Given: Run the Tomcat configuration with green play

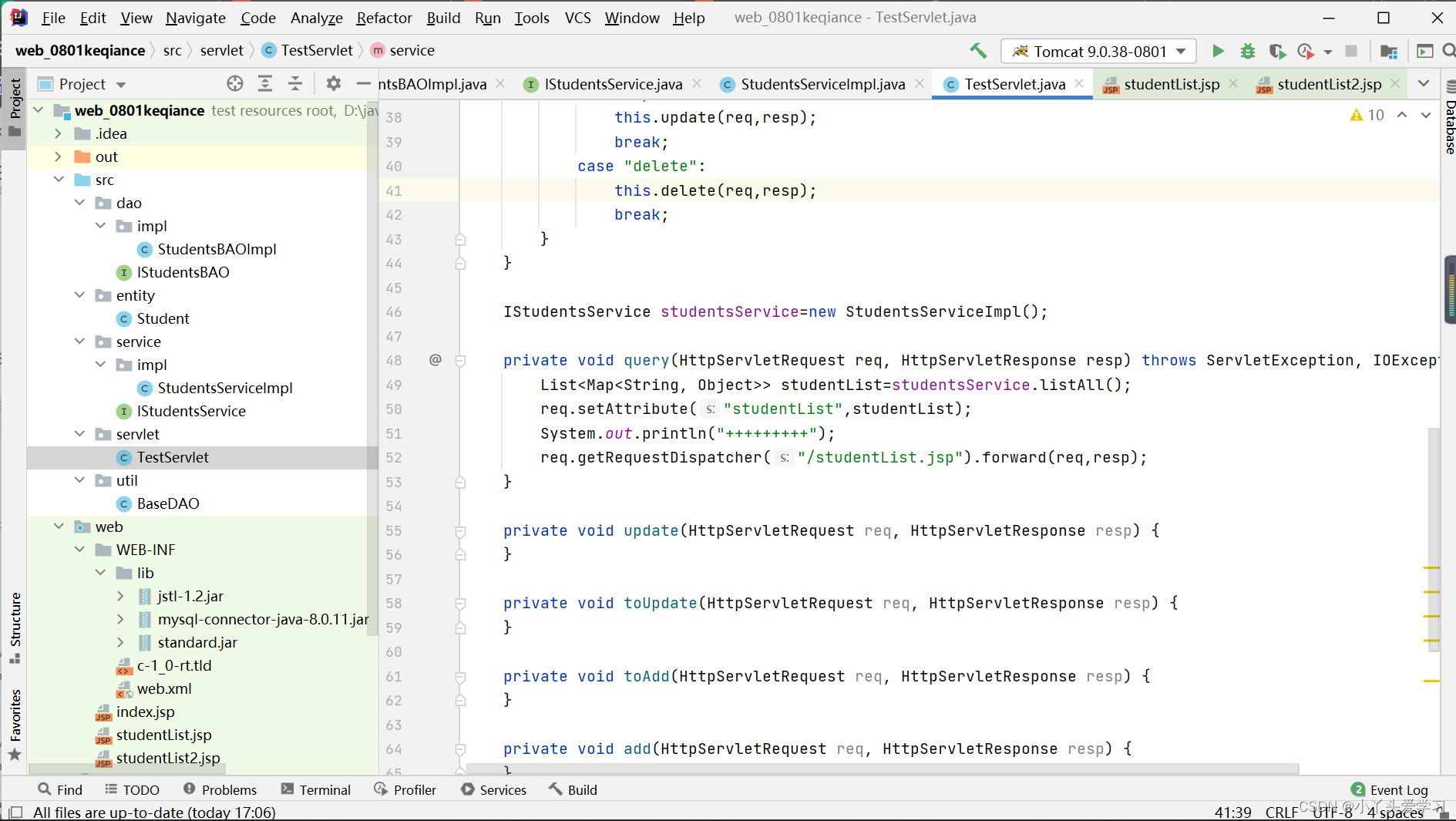Looking at the screenshot, I should pyautogui.click(x=1218, y=51).
